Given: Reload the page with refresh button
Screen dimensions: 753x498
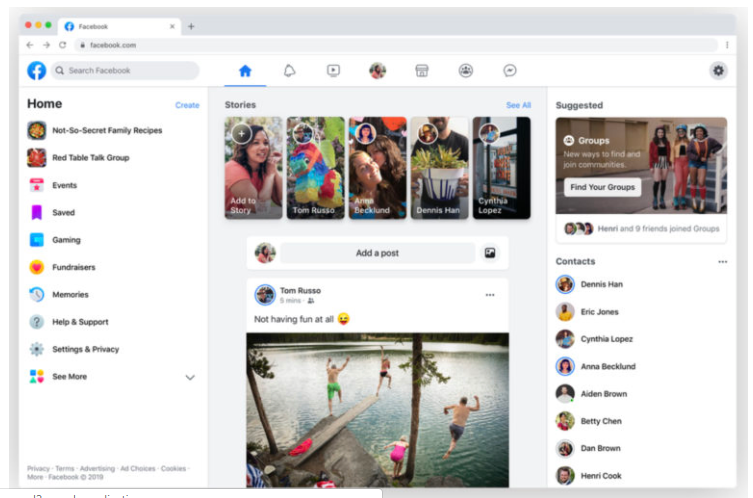Looking at the screenshot, I should point(62,45).
